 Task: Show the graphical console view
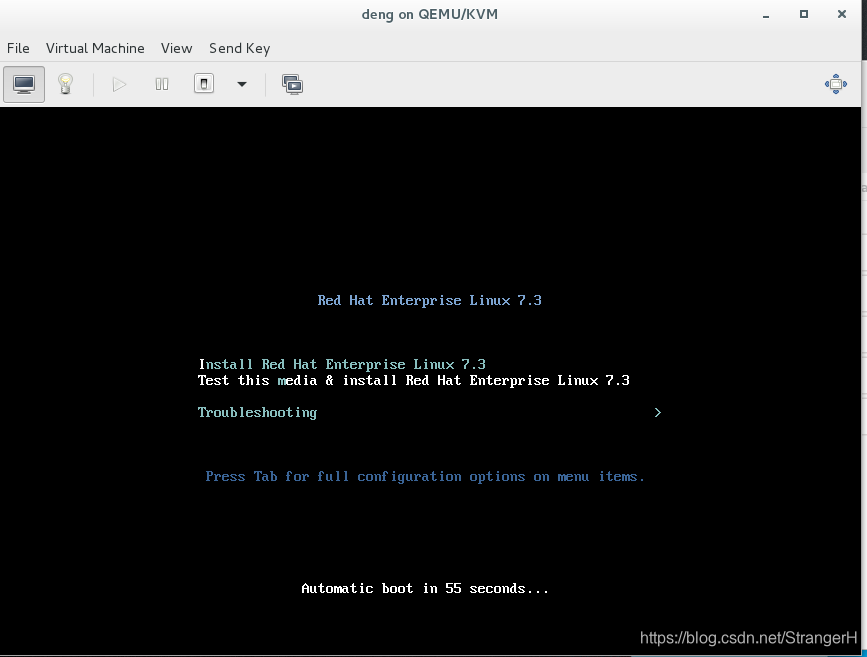(24, 84)
